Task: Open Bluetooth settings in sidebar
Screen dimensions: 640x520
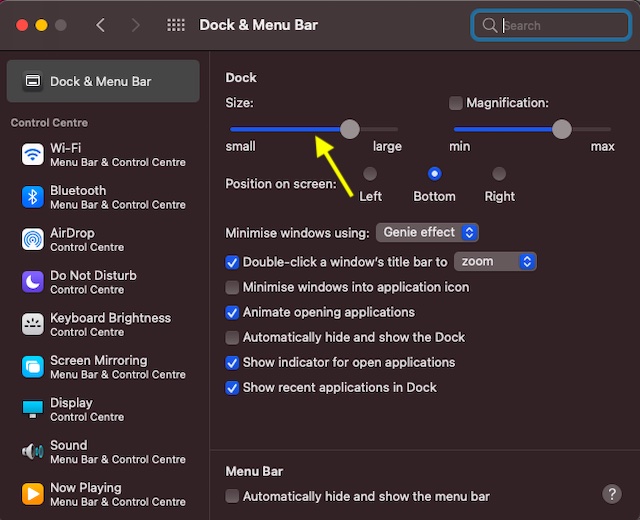Action: click(x=104, y=197)
